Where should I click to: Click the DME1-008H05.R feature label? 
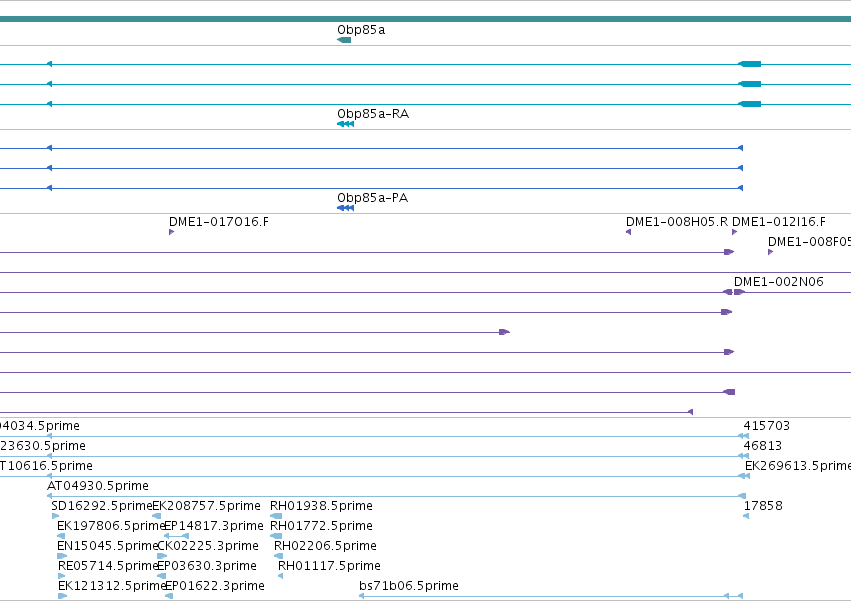[677, 222]
